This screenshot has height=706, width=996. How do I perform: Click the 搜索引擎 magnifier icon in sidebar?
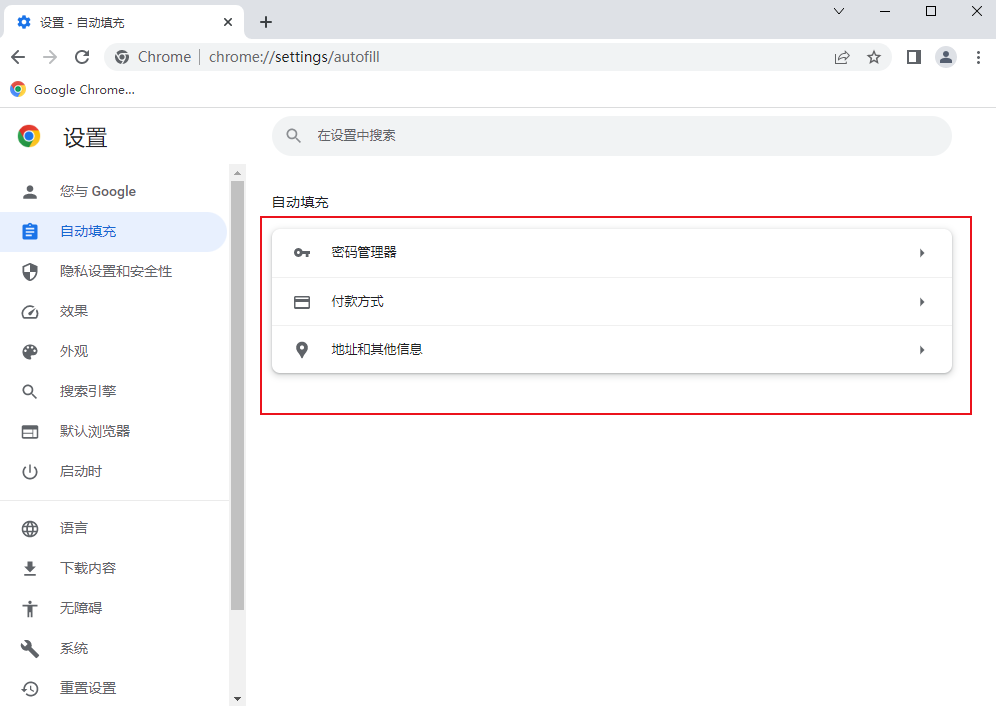[x=29, y=391]
